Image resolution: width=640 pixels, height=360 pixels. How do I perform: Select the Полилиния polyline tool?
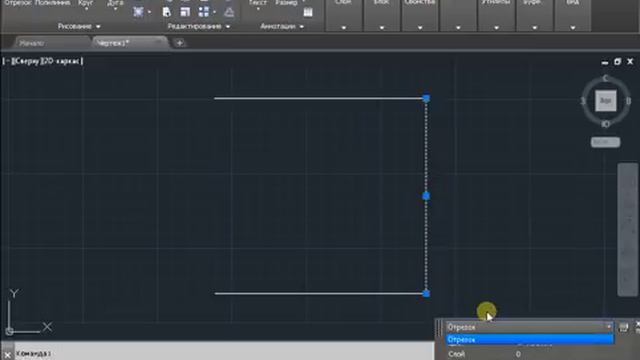[52, 3]
